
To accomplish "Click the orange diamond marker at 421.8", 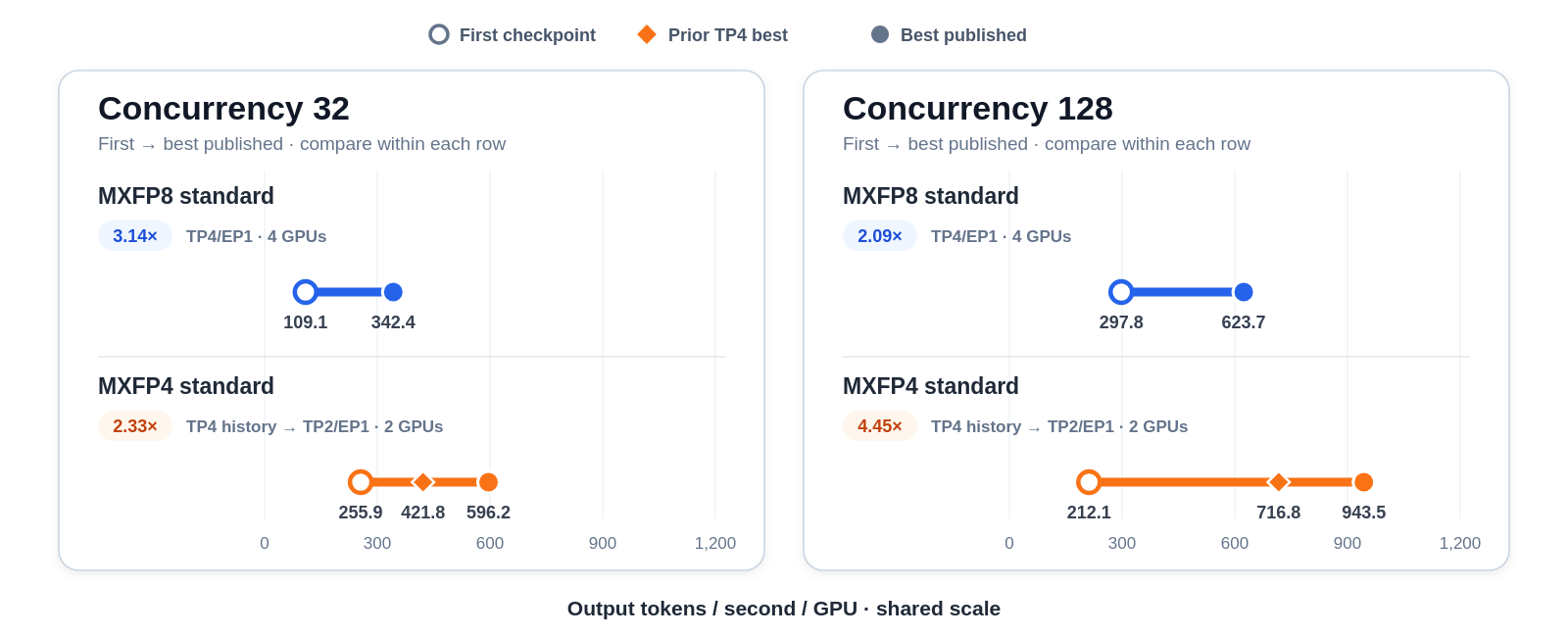I will (423, 482).
